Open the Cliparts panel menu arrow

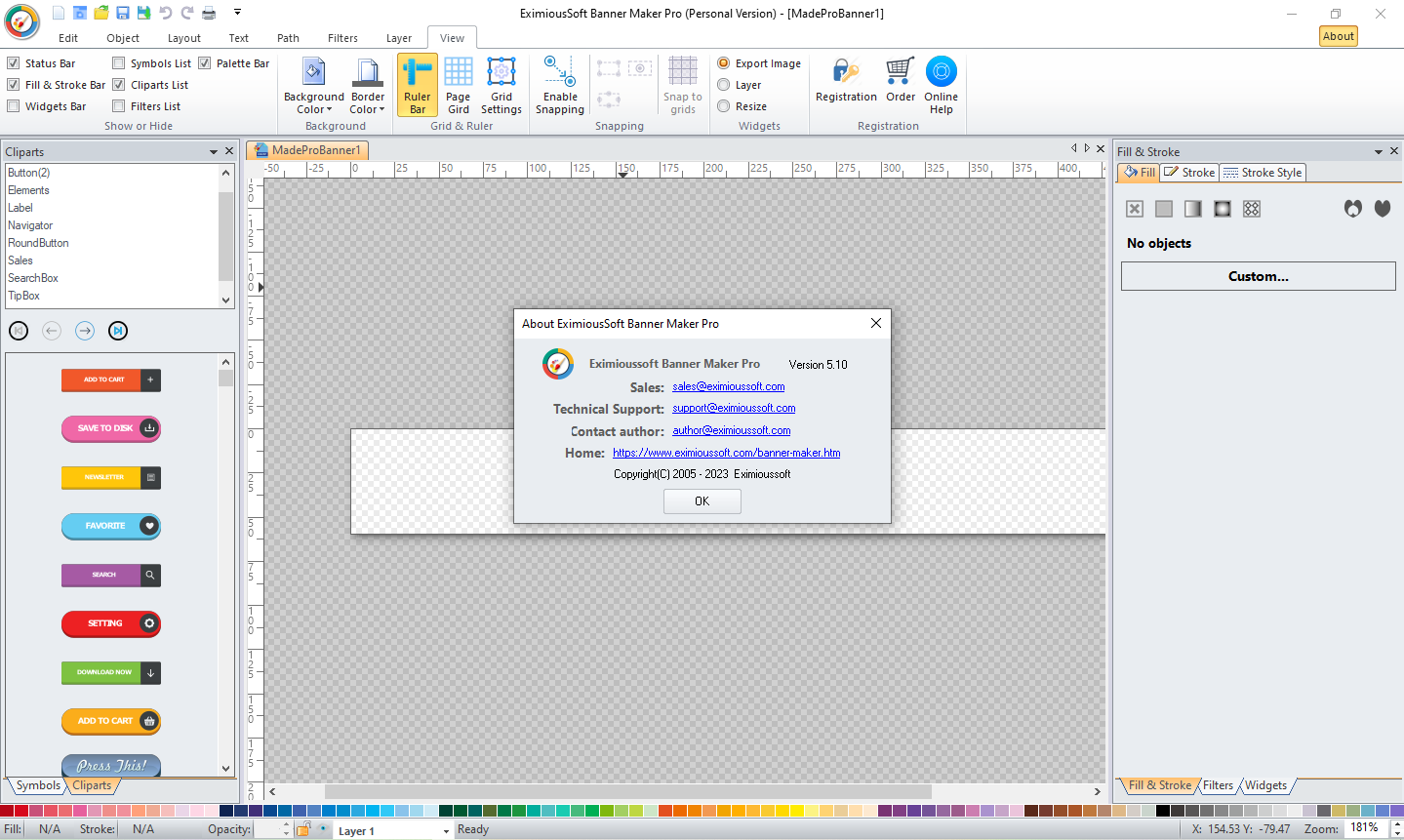point(214,151)
